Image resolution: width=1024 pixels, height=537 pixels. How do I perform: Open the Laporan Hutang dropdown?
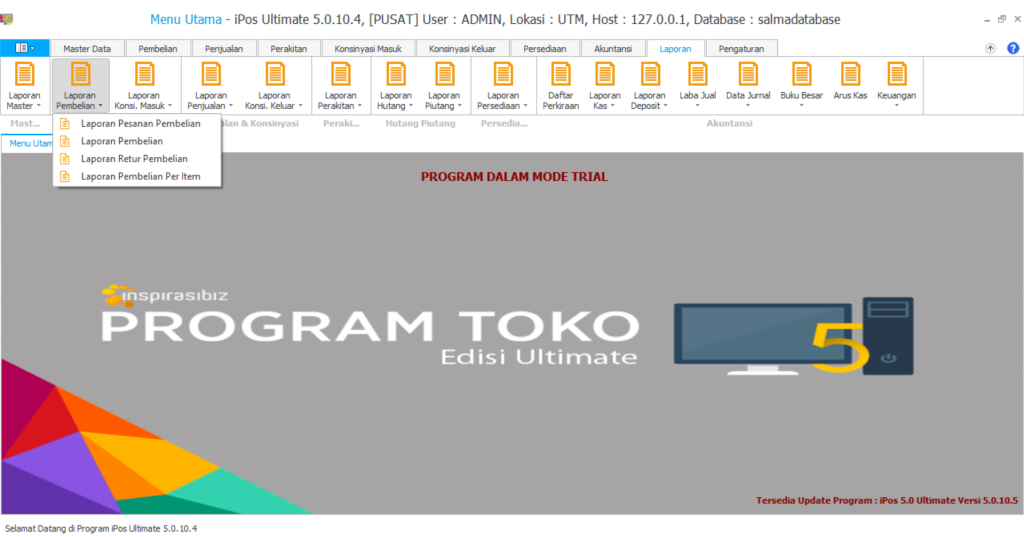click(395, 86)
